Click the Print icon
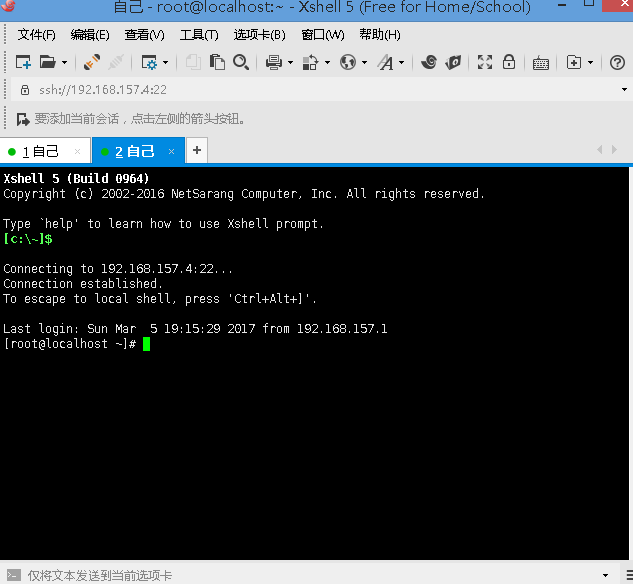The image size is (633, 584). pyautogui.click(x=274, y=63)
